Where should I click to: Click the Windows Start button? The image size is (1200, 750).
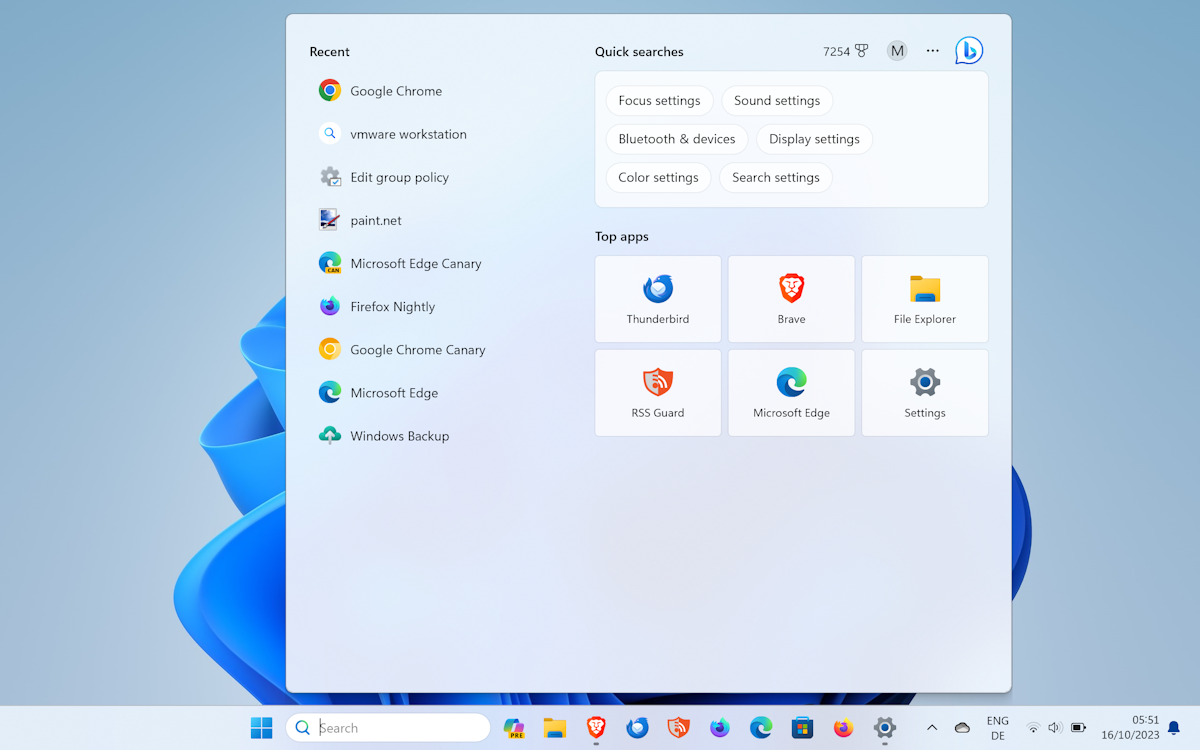(x=261, y=727)
